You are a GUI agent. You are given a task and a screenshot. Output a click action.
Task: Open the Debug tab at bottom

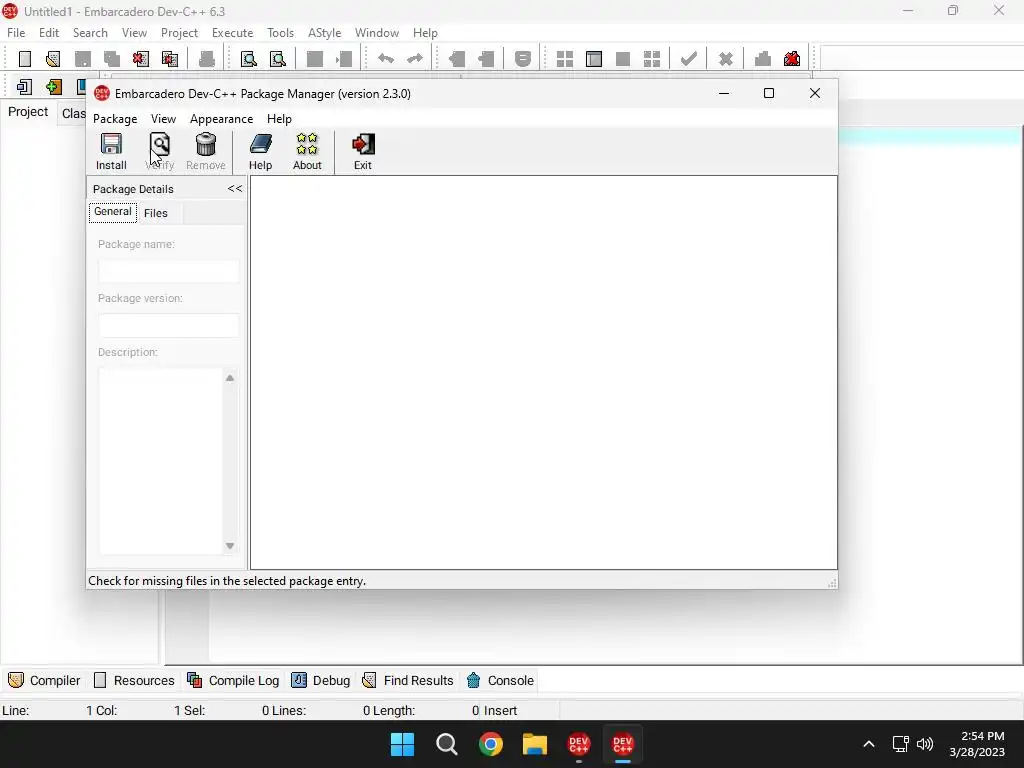[321, 680]
